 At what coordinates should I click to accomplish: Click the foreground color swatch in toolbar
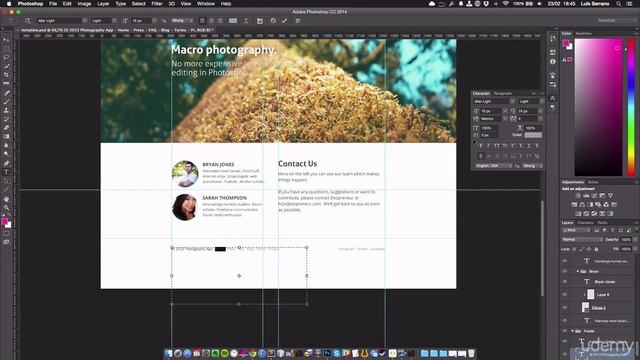click(x=4, y=222)
